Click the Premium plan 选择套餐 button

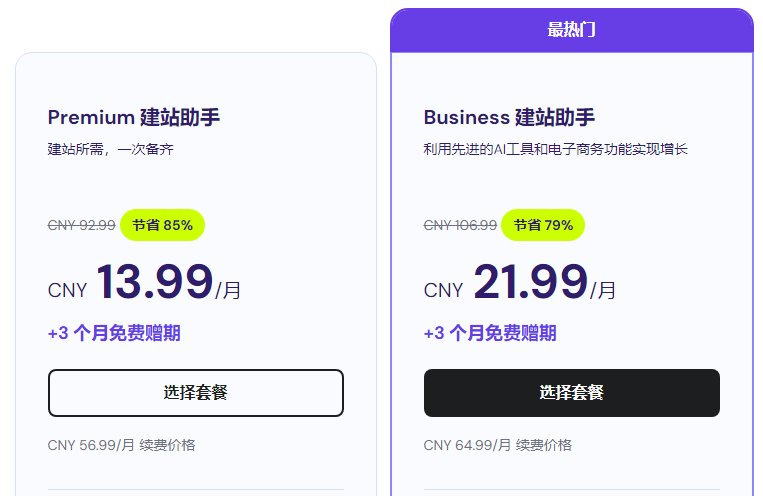(x=196, y=393)
